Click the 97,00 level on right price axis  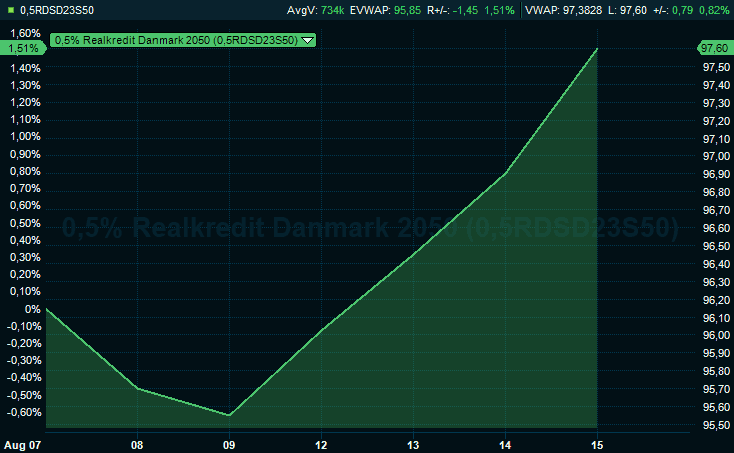click(x=714, y=156)
